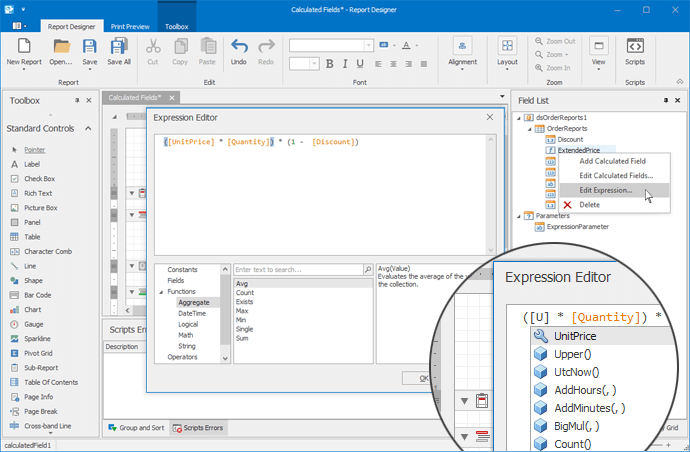Image resolution: width=690 pixels, height=452 pixels.
Task: Choose Edit Expression from context menu
Action: [x=605, y=189]
